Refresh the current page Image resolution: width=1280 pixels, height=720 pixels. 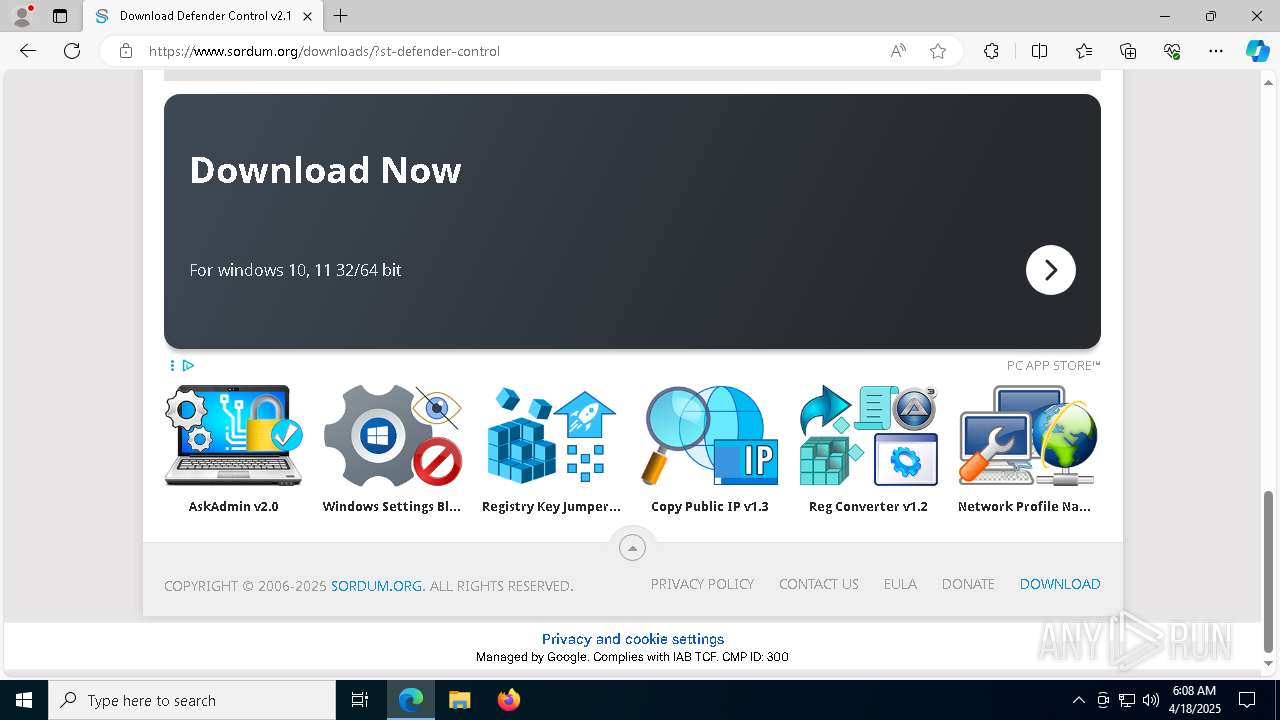pos(72,51)
